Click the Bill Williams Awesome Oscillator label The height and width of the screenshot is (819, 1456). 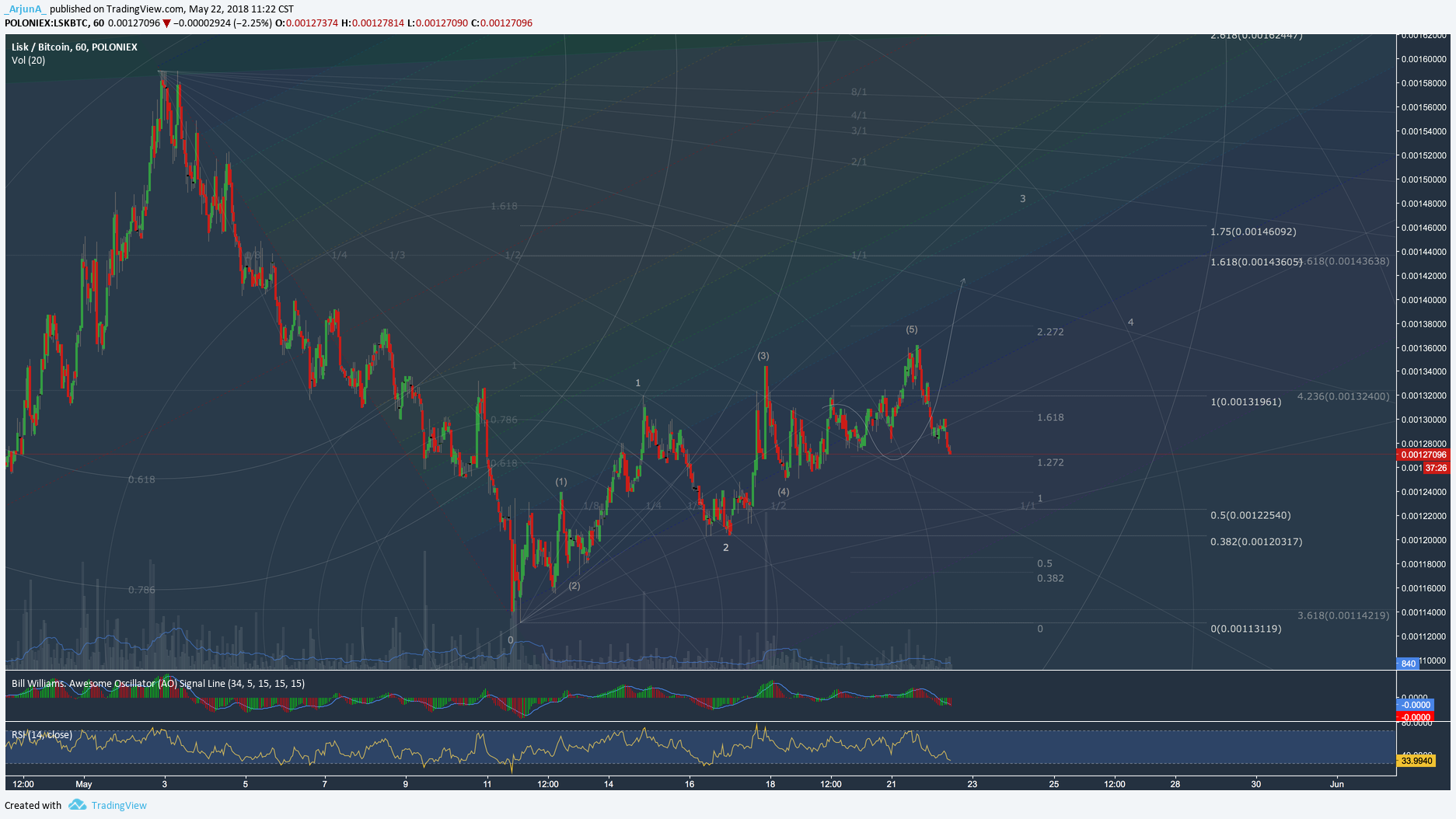[158, 684]
